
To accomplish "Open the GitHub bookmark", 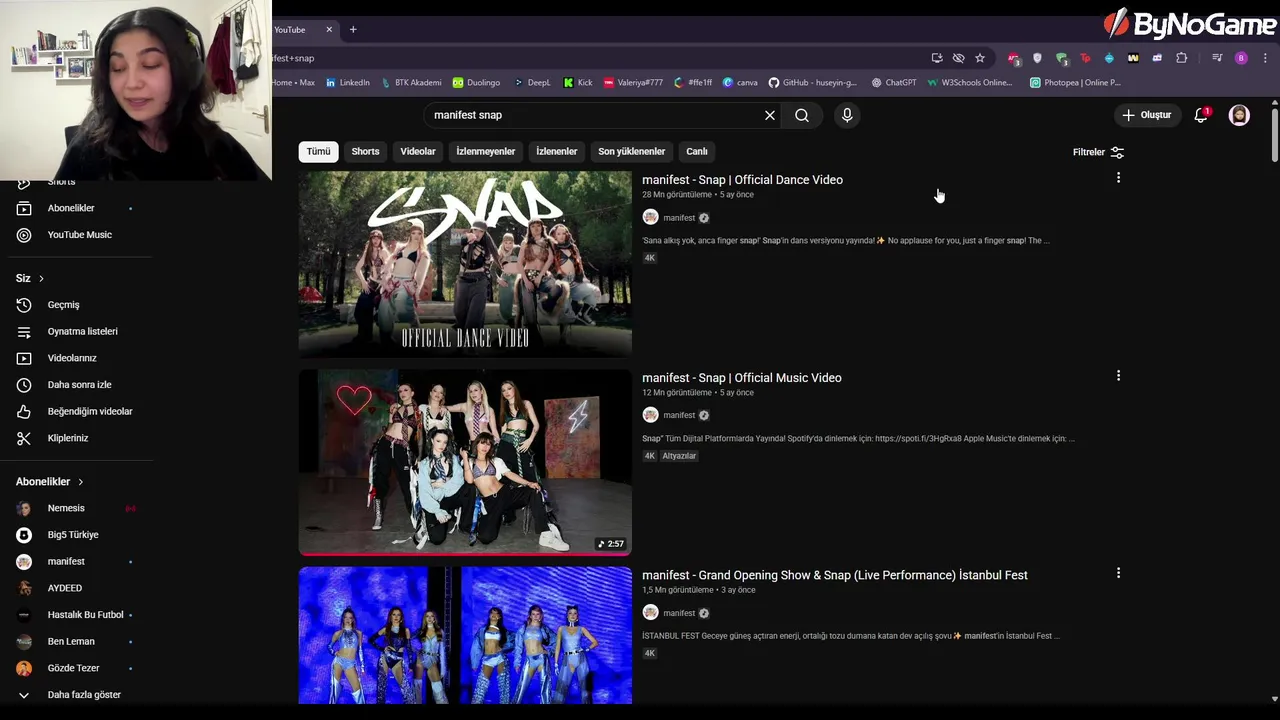I will [x=812, y=83].
